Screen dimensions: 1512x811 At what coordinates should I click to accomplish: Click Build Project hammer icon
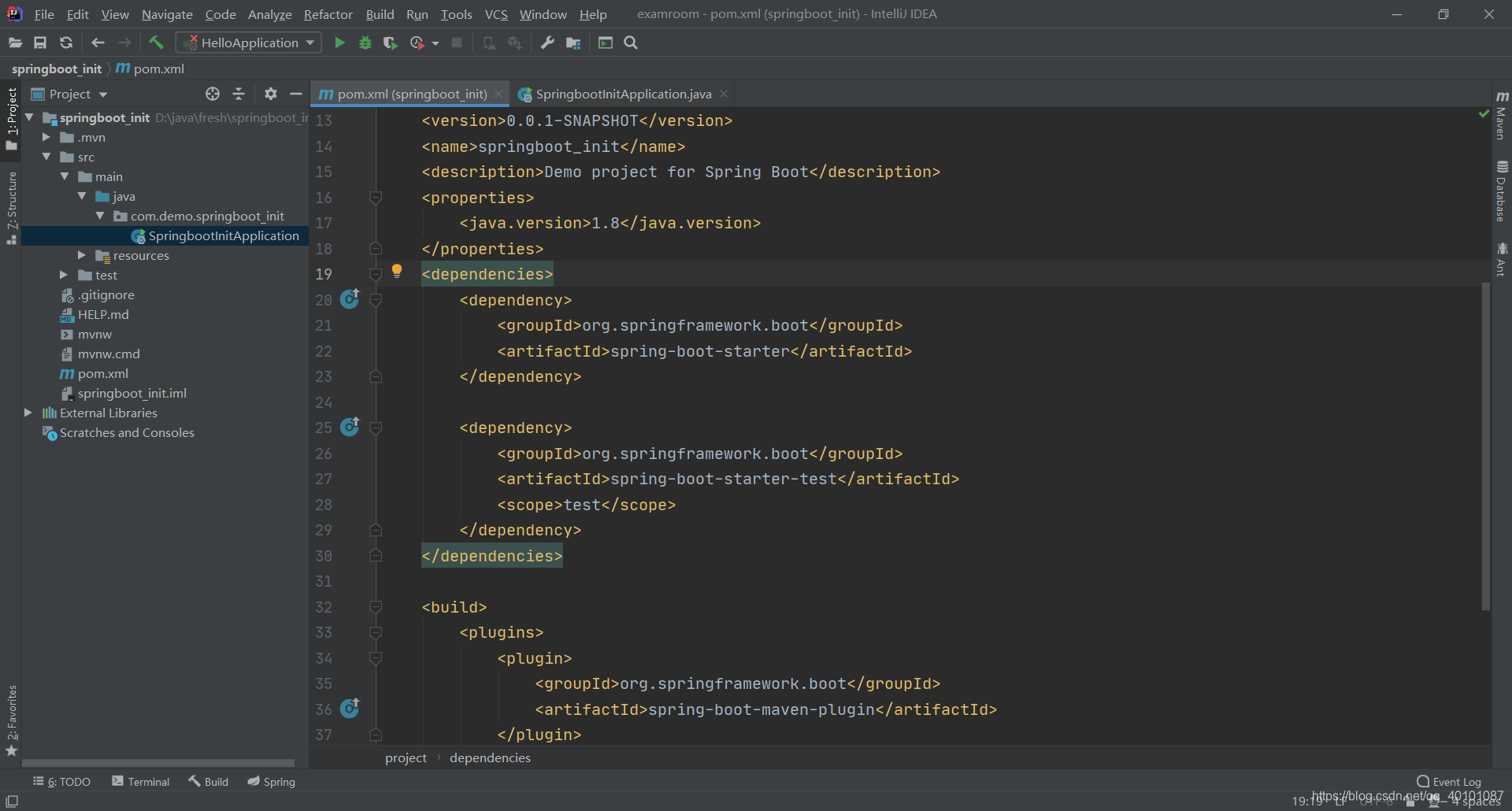coord(156,43)
